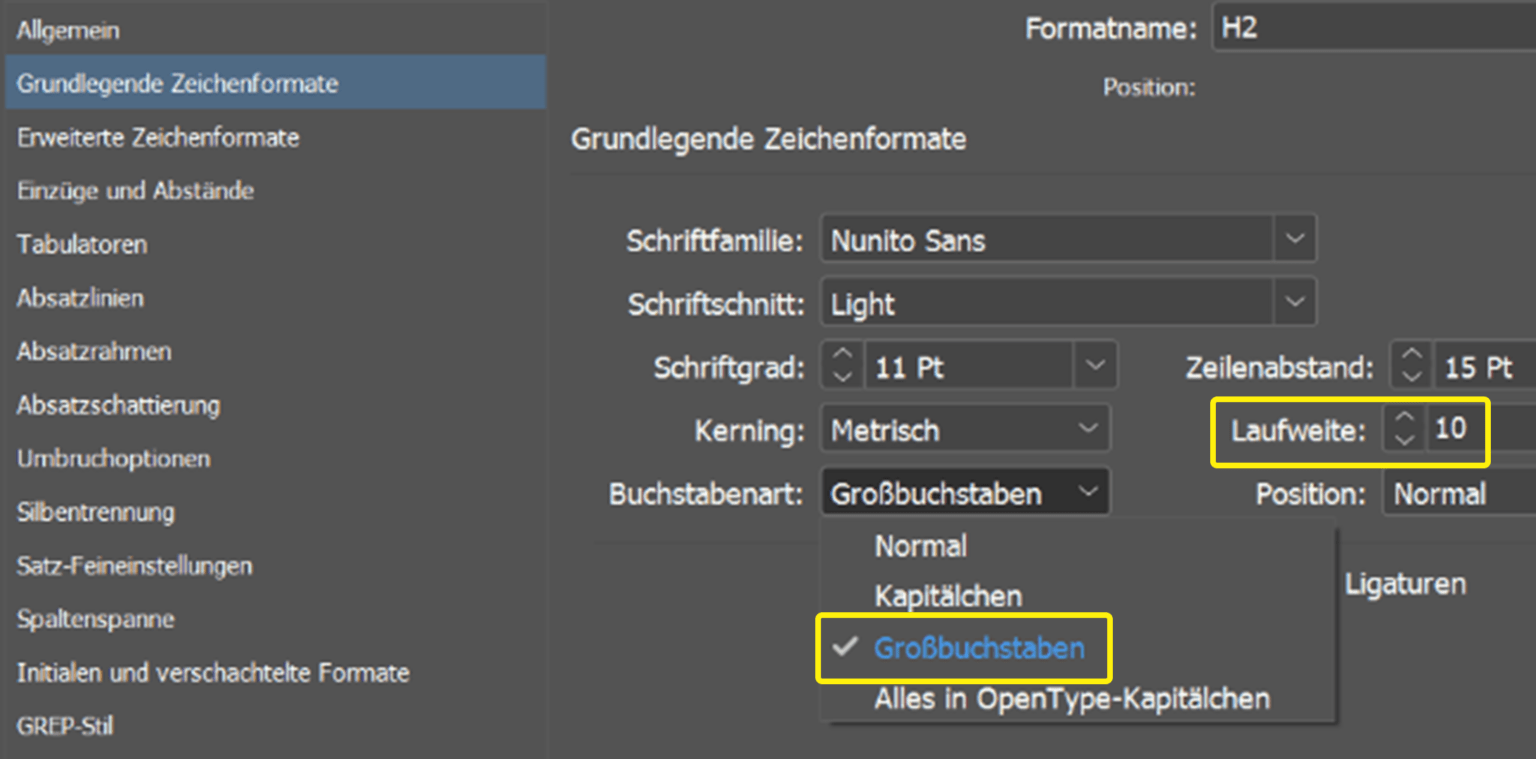The image size is (1536, 759).
Task: Collapse the Buchstabenart dropdown
Action: [x=965, y=493]
